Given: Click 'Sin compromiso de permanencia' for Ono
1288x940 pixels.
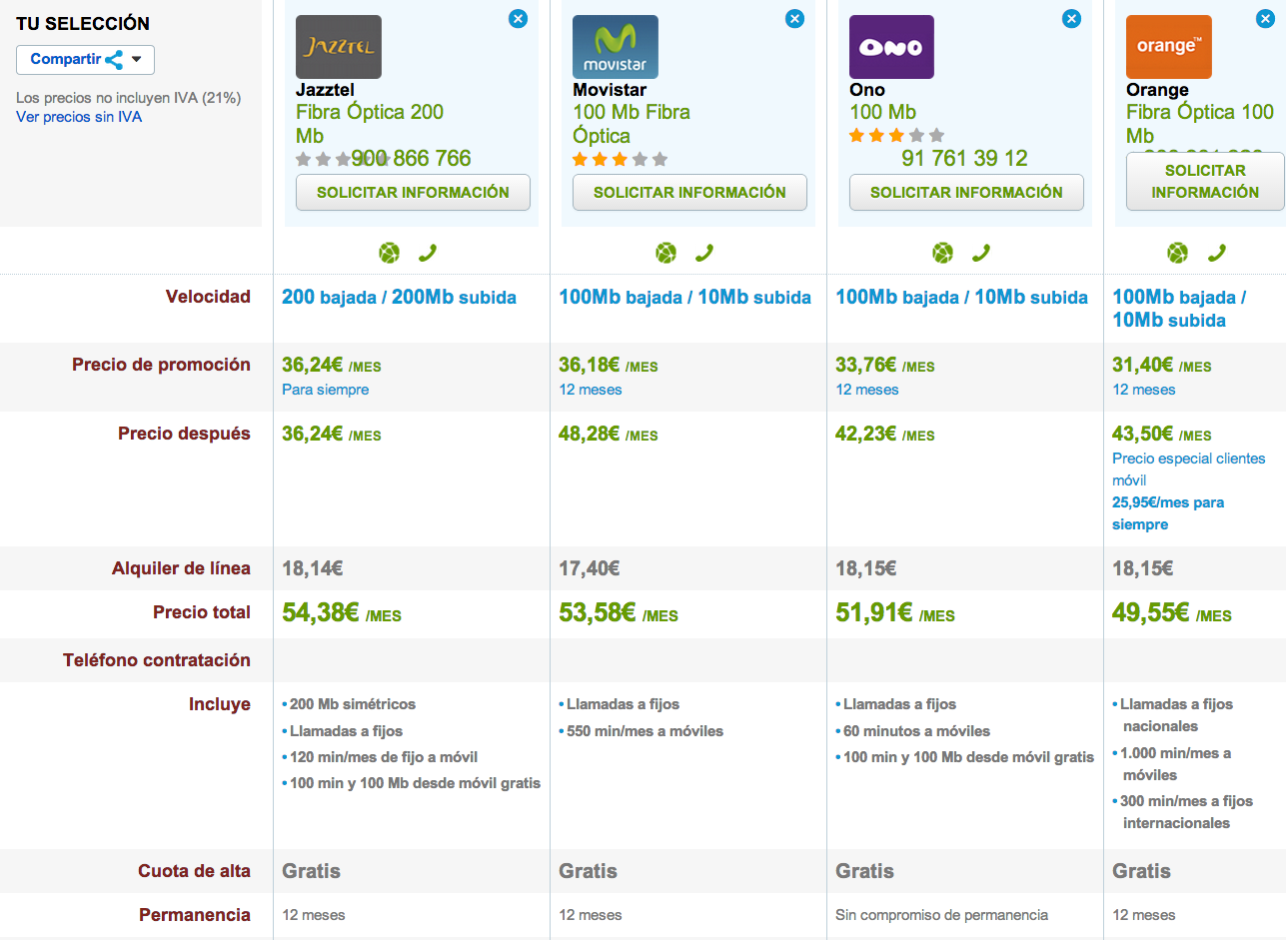Looking at the screenshot, I should 941,915.
